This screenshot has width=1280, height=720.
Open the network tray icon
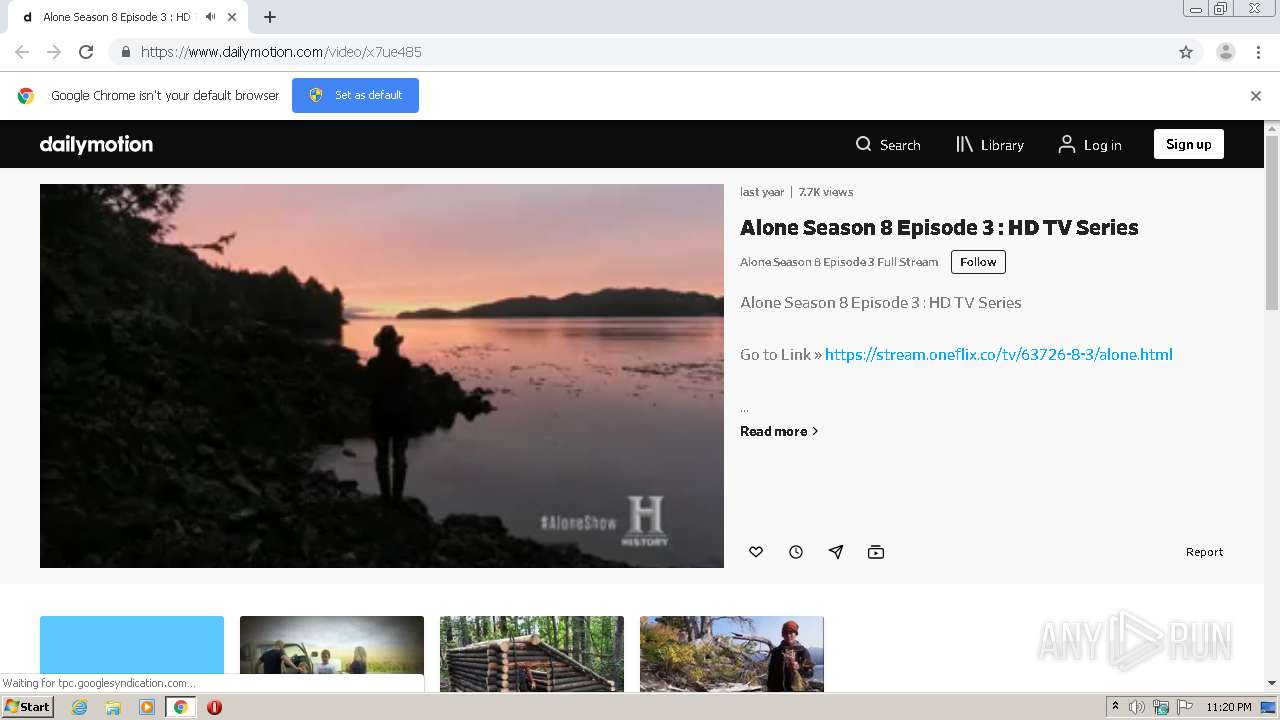pyautogui.click(x=1161, y=707)
